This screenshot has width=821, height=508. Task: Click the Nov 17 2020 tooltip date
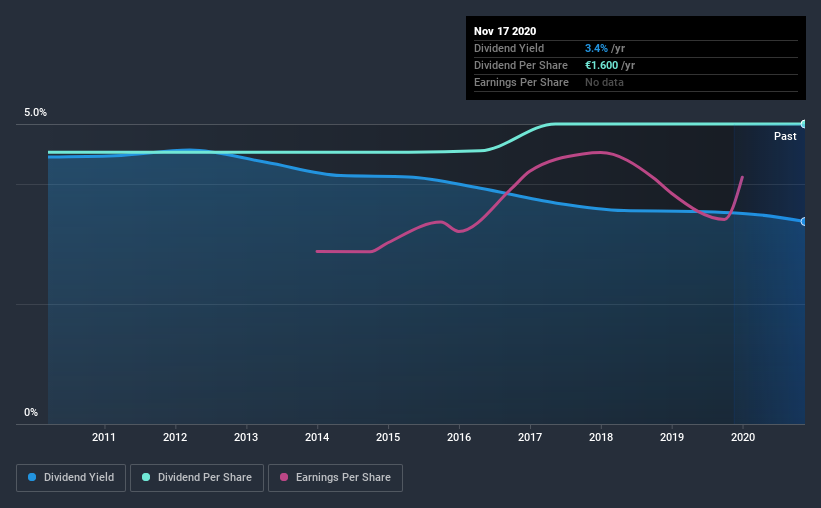click(505, 31)
